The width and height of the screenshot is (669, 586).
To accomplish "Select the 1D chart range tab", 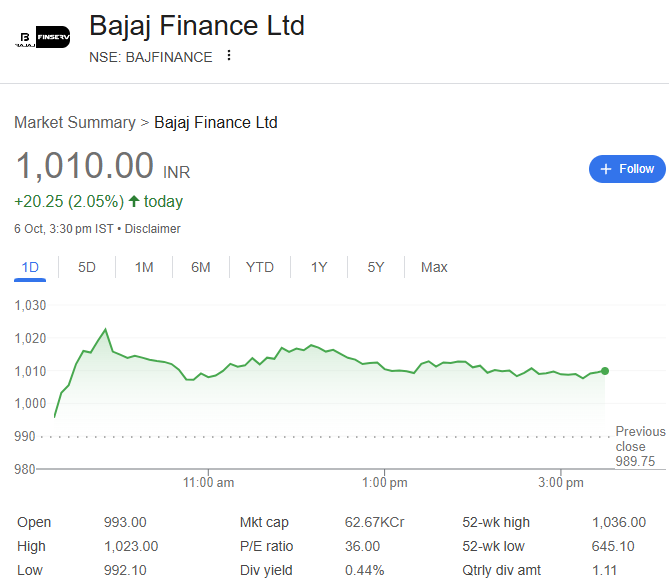I will coord(30,267).
